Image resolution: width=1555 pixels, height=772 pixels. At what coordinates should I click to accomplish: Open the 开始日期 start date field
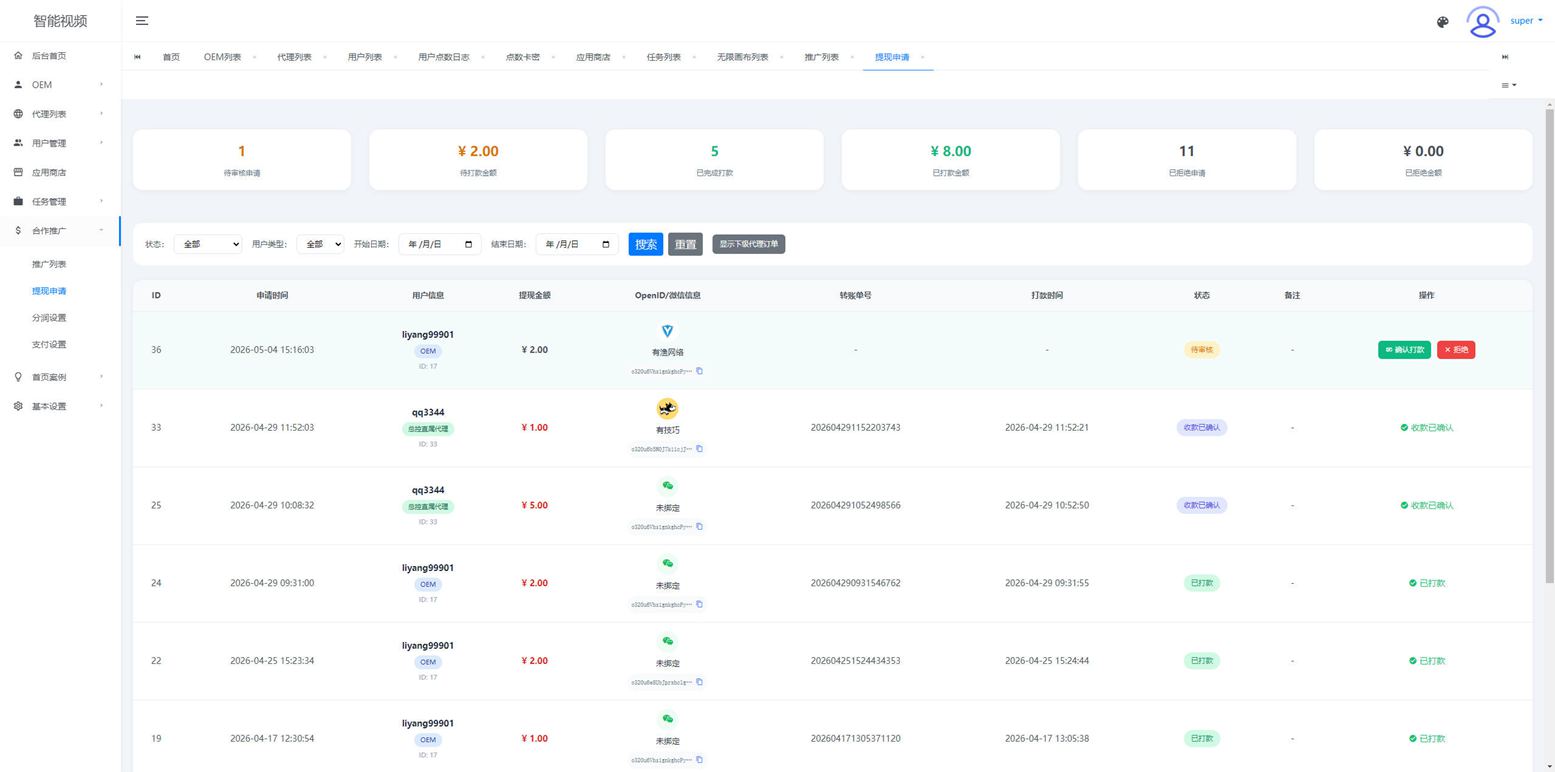[439, 244]
